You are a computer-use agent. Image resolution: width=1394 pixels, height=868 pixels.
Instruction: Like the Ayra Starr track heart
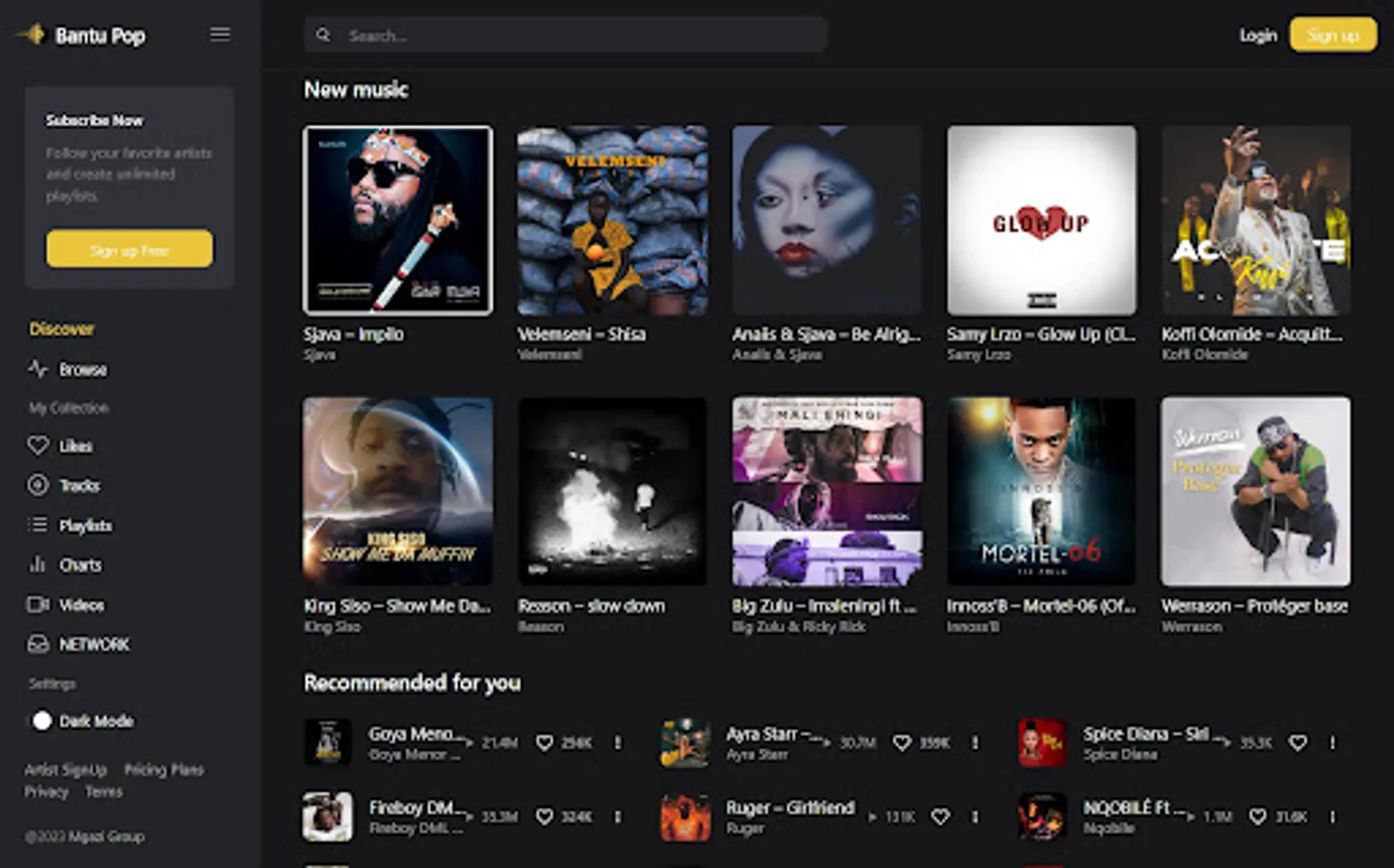point(901,743)
